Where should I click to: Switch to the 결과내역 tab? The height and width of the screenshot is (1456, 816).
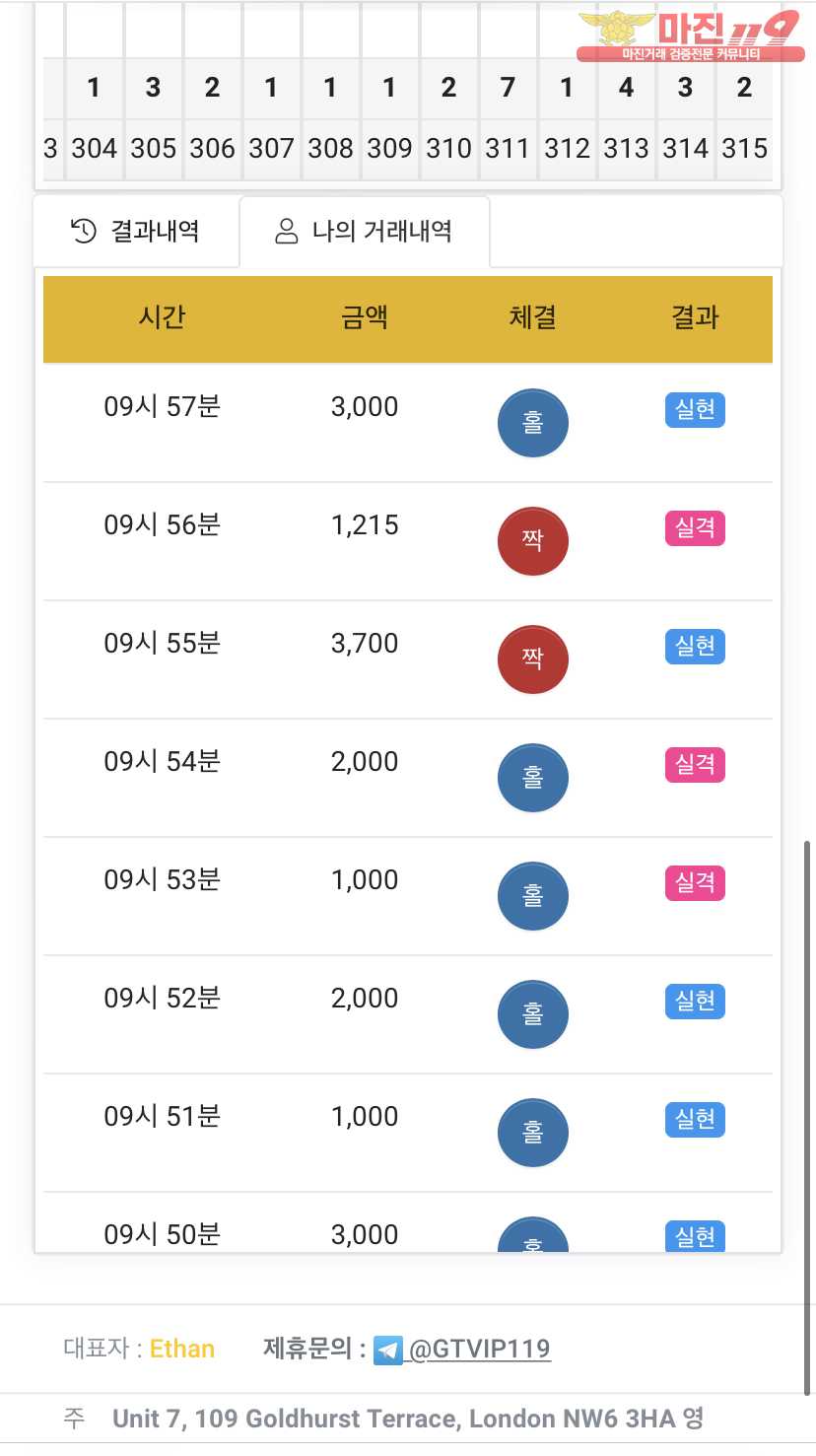pyautogui.click(x=137, y=232)
